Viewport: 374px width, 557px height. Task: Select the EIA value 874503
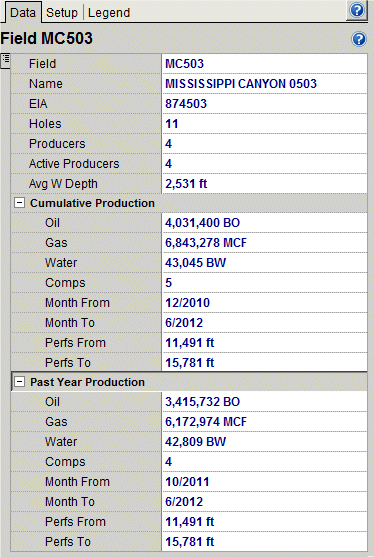pyautogui.click(x=186, y=103)
